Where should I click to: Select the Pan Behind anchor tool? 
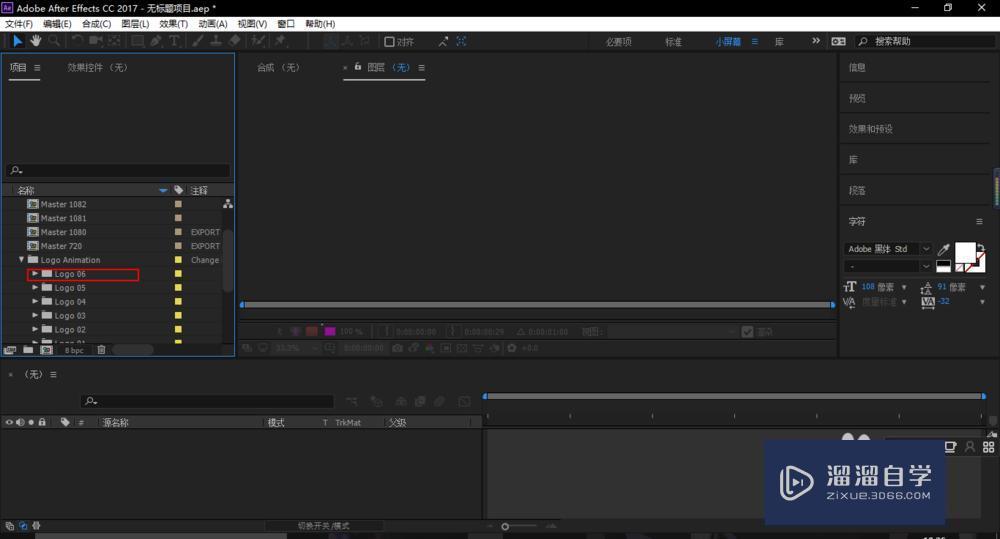pos(114,41)
